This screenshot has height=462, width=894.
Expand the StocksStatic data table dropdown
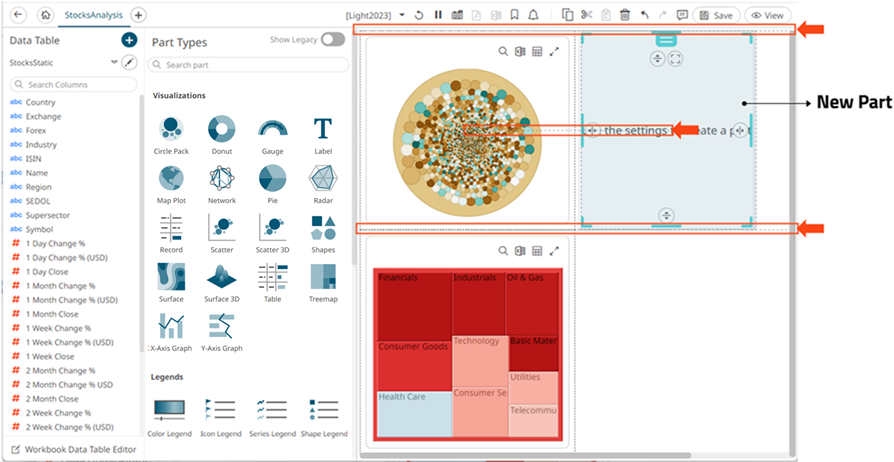(114, 62)
